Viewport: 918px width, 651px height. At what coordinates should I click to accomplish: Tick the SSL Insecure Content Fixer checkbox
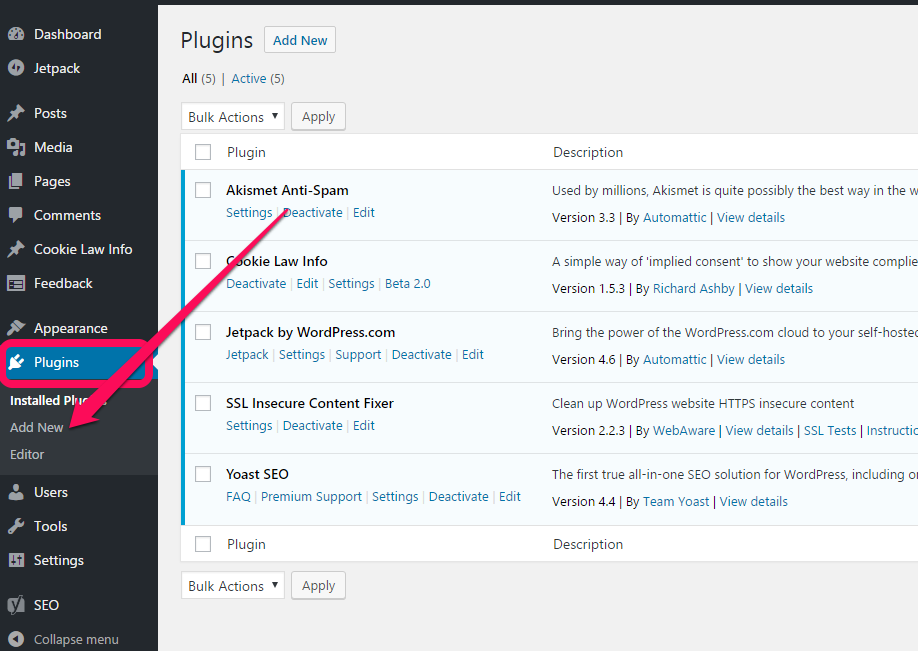[x=203, y=403]
